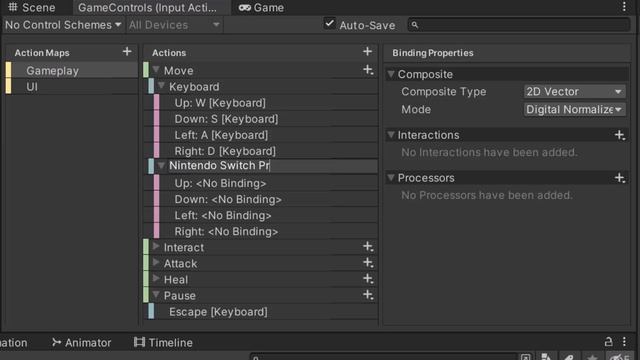Collapse the Keyboard composite binding
The image size is (640, 360).
(161, 86)
